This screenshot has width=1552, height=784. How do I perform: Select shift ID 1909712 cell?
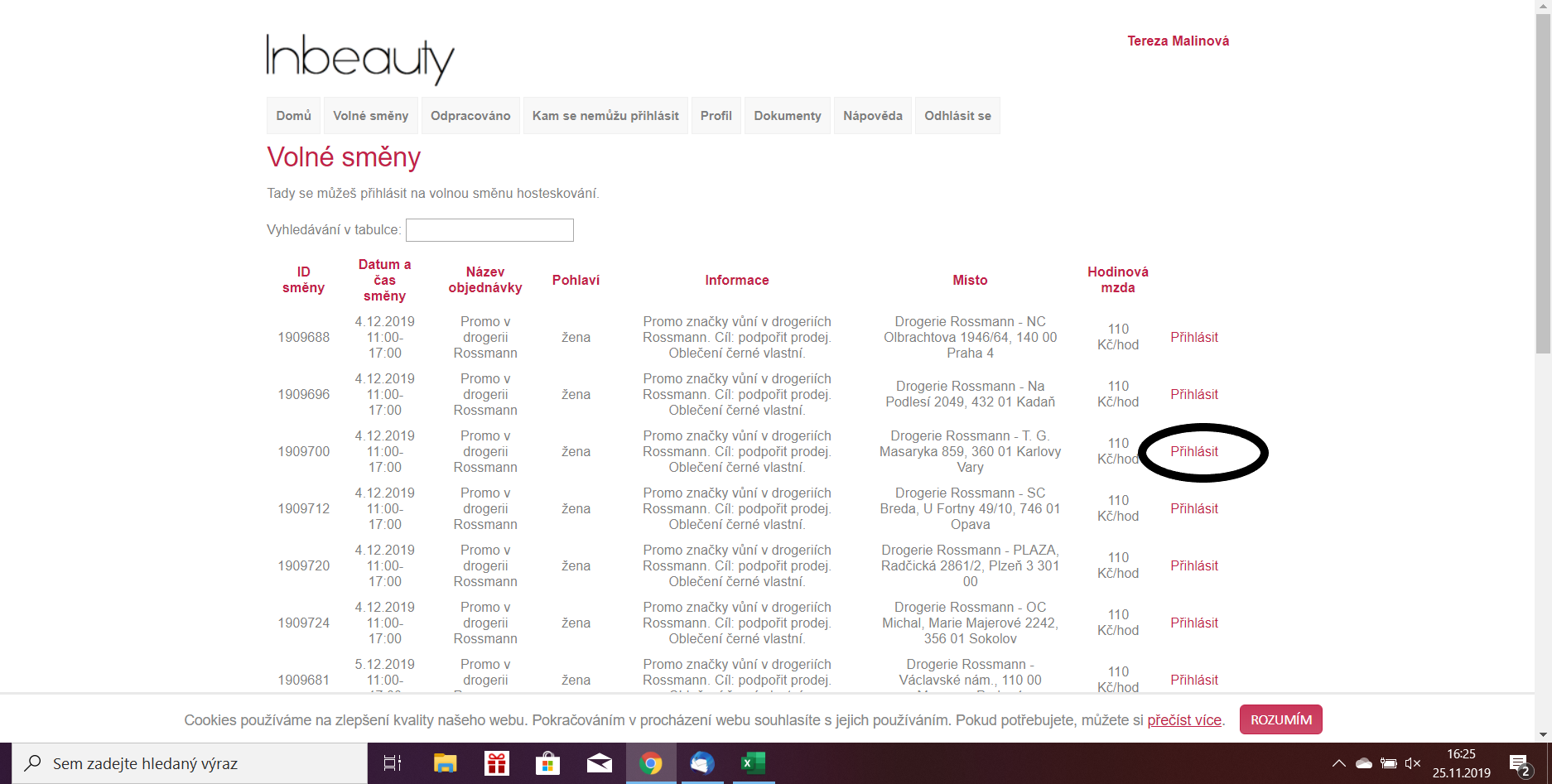click(304, 508)
